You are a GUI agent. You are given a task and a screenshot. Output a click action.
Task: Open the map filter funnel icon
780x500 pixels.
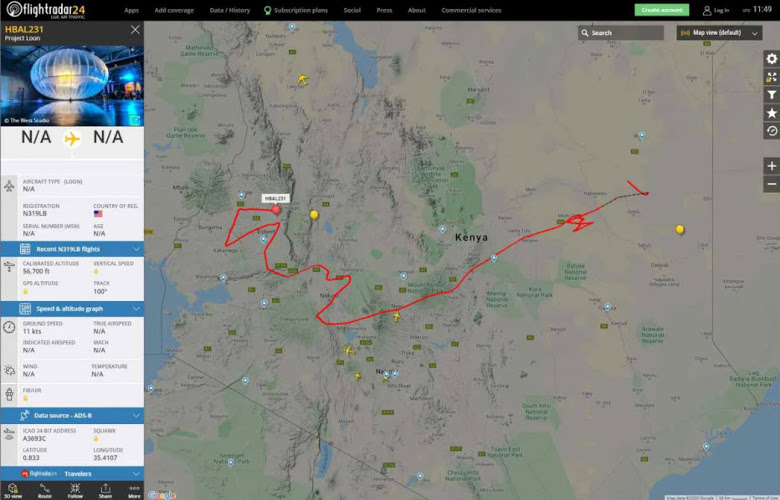(x=772, y=95)
